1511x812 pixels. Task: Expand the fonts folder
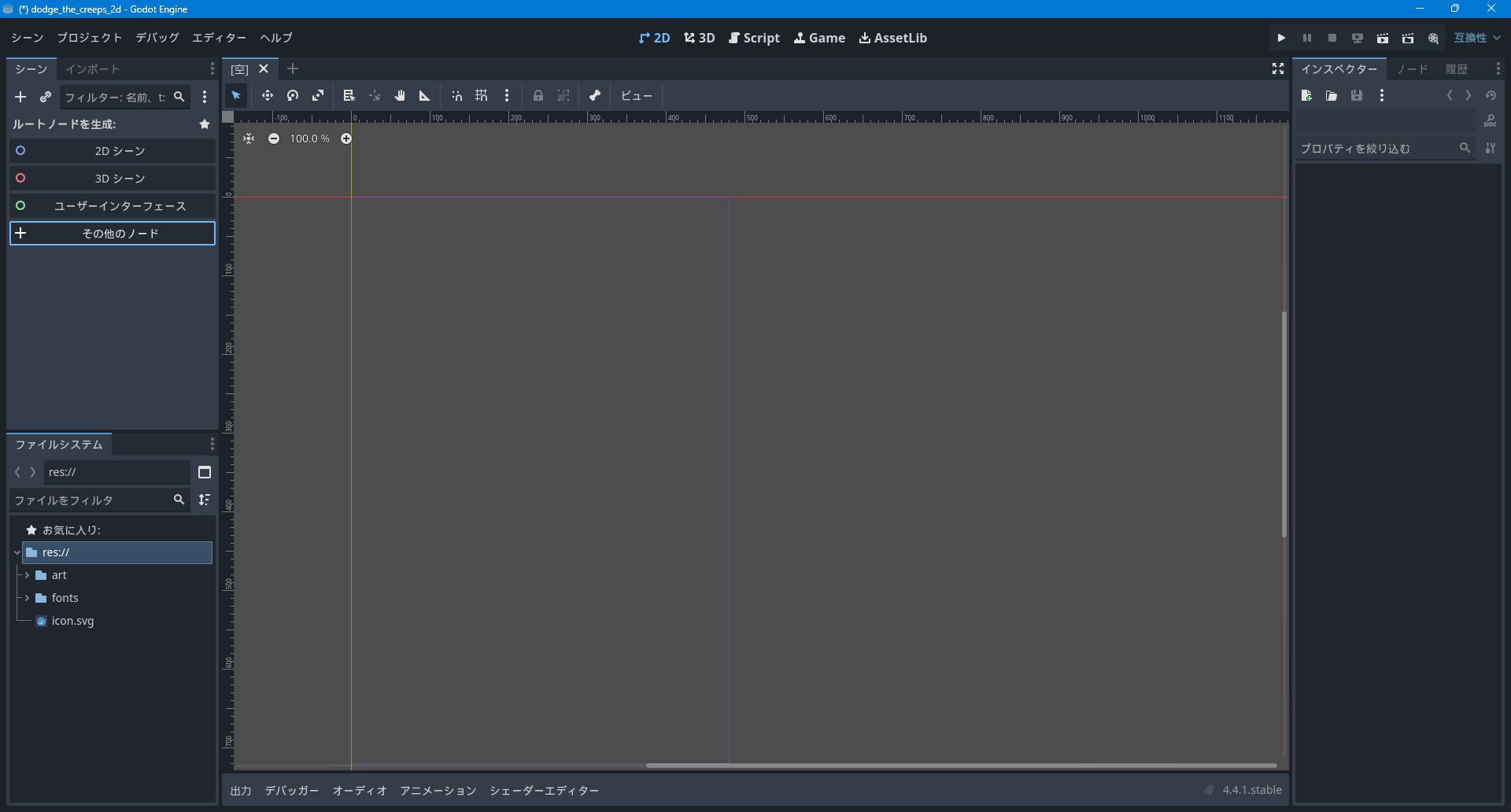pos(27,598)
